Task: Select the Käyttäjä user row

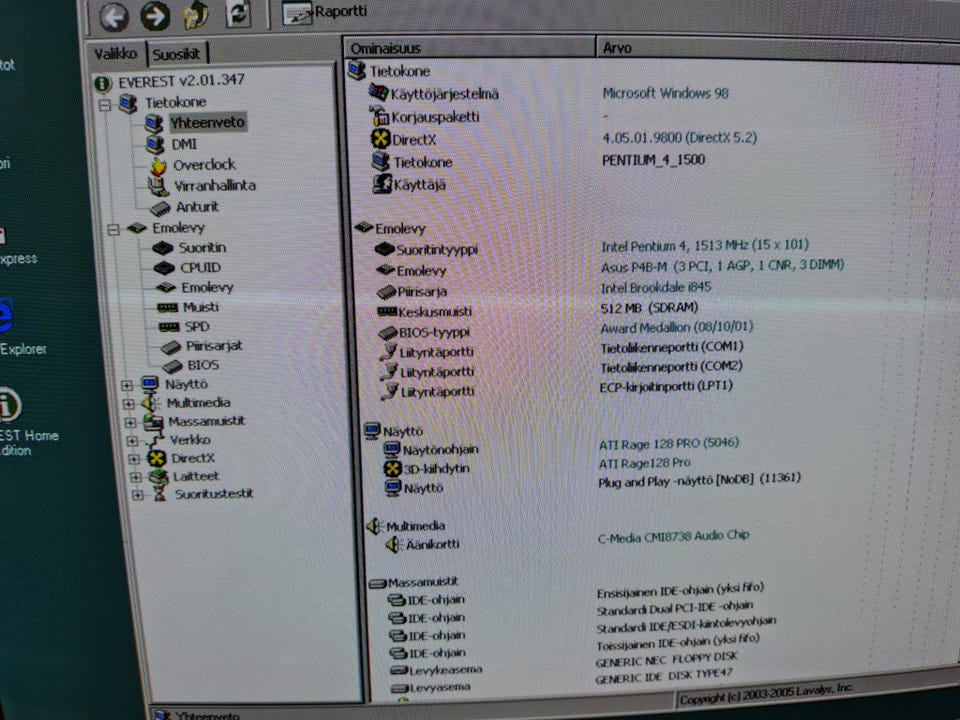Action: pyautogui.click(x=420, y=185)
